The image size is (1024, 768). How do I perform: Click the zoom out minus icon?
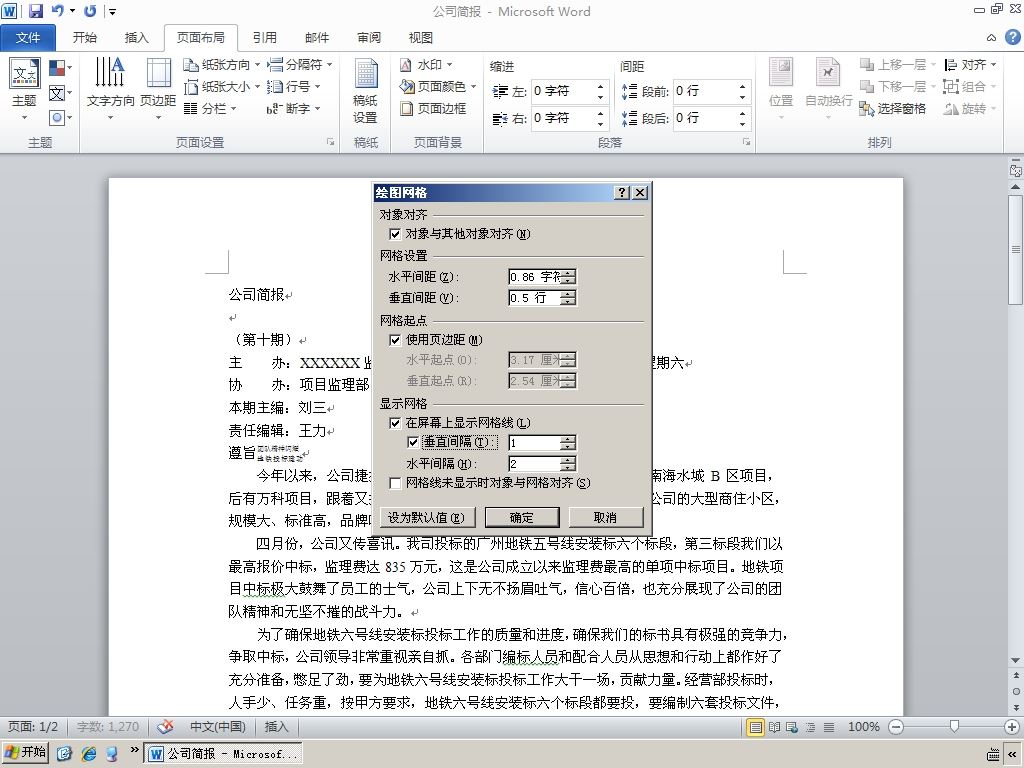896,727
